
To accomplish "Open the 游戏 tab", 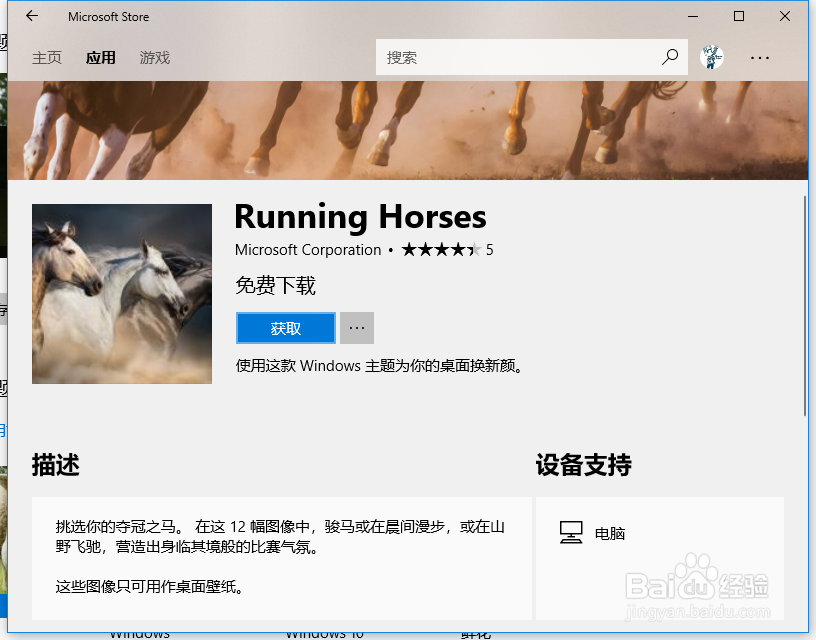I will tap(155, 58).
